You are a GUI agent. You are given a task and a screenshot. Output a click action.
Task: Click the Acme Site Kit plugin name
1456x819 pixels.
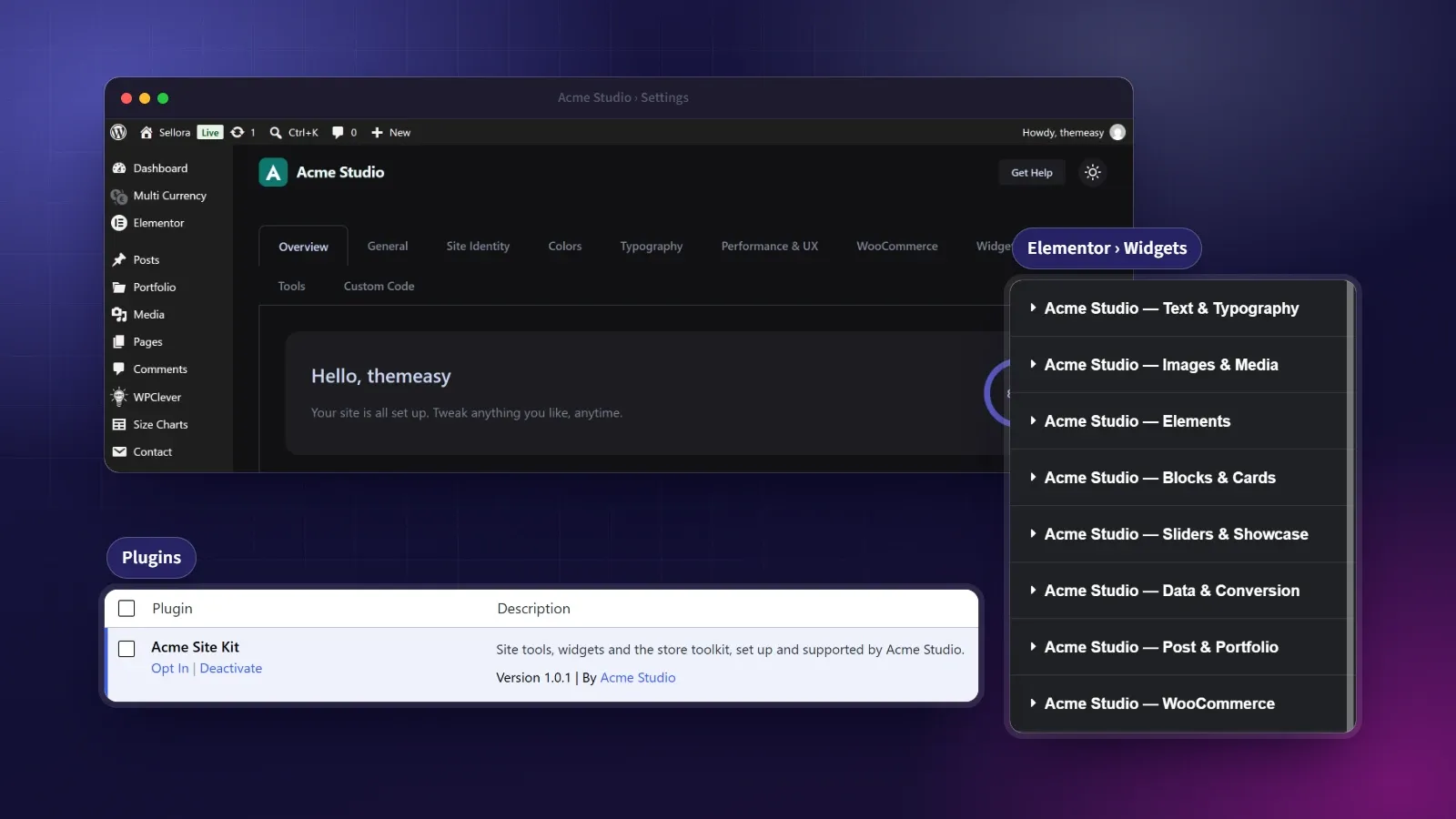click(x=195, y=647)
